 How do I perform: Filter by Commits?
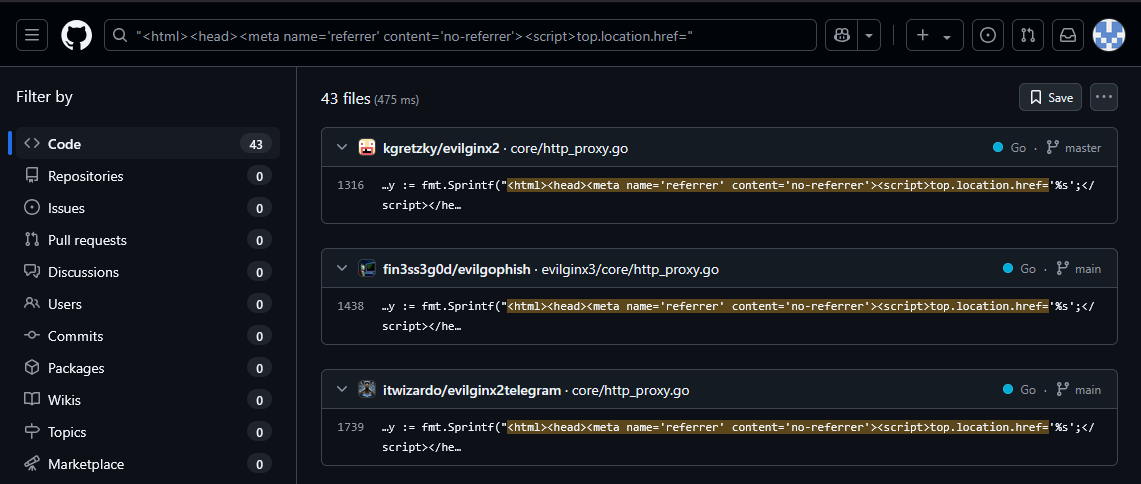(x=148, y=336)
